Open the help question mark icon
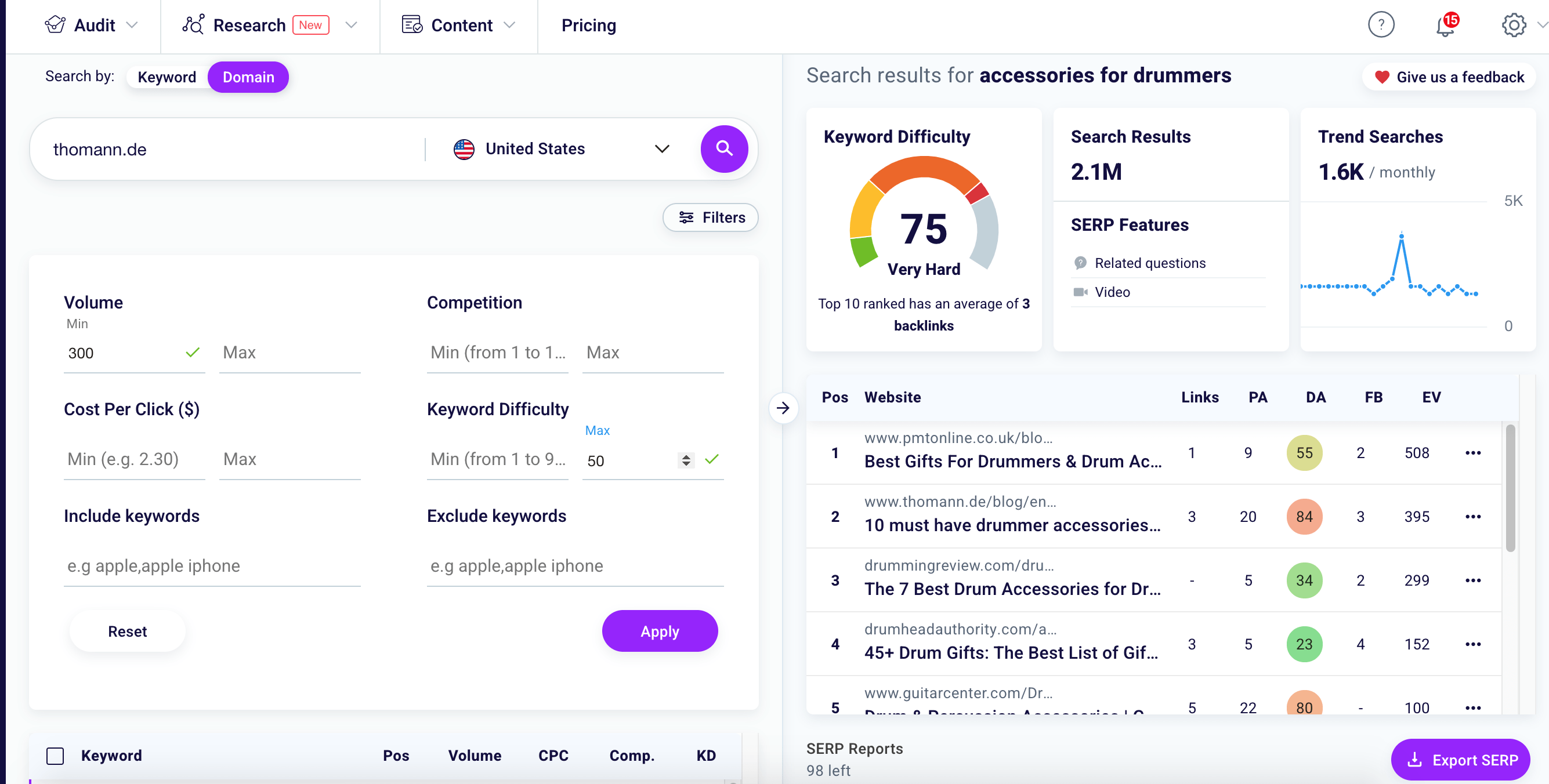 point(1381,25)
